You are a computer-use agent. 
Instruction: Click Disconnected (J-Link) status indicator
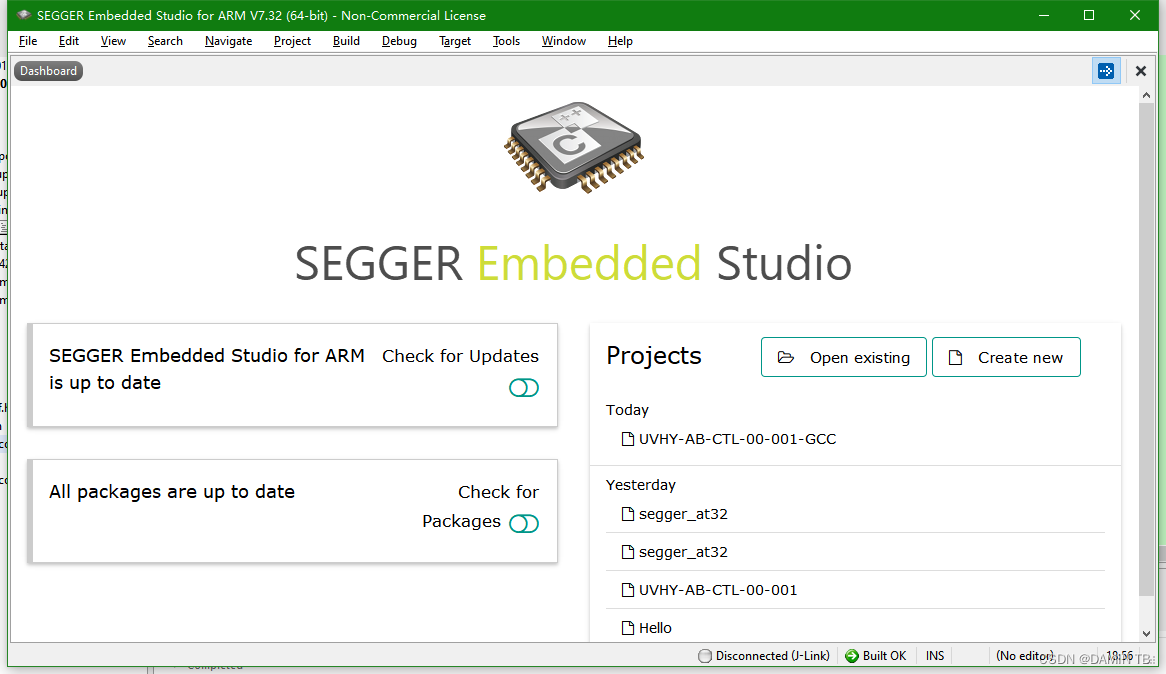(x=764, y=655)
